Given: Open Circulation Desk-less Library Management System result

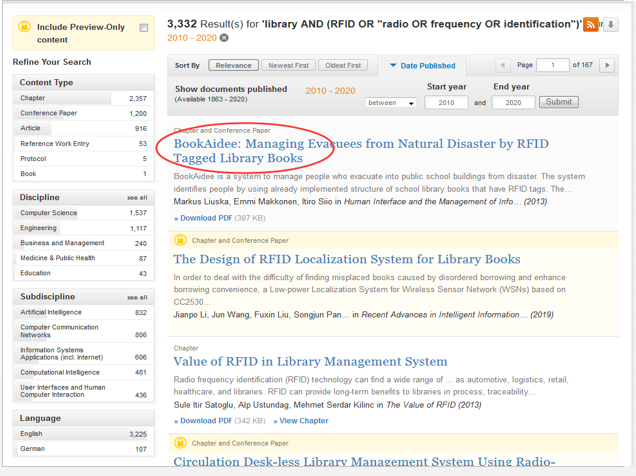Looking at the screenshot, I should click(x=364, y=461).
